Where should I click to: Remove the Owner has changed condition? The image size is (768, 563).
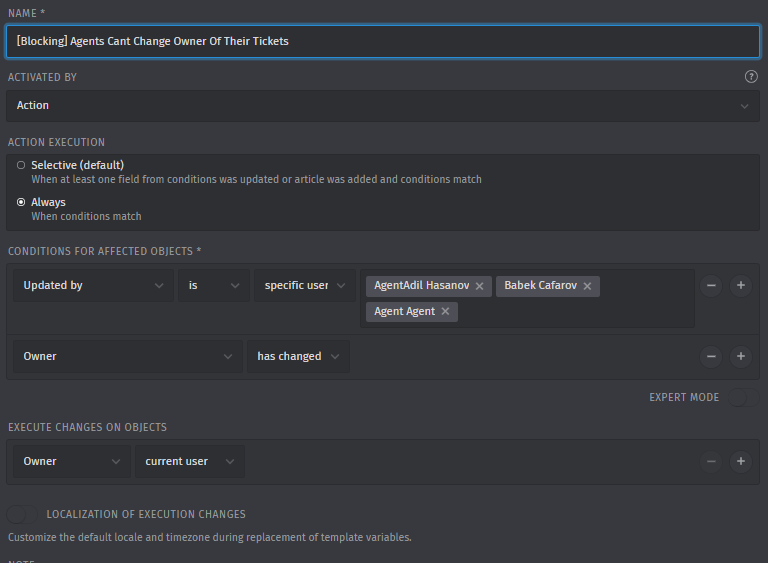click(711, 356)
